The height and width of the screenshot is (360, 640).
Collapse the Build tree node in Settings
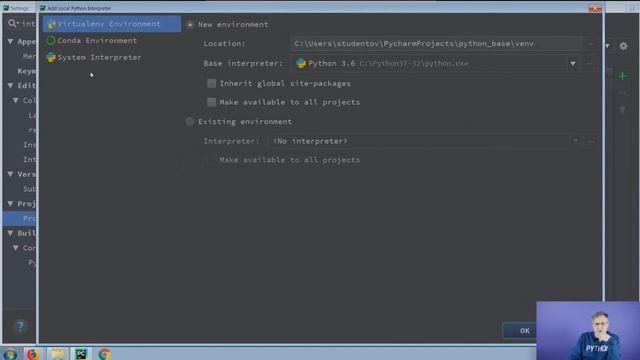(x=11, y=233)
